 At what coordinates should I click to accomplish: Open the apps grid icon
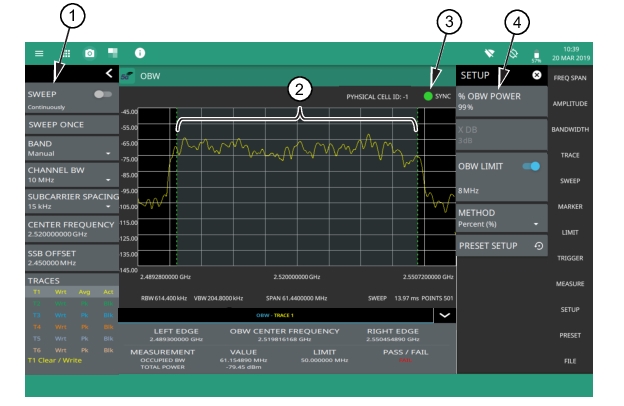click(66, 52)
